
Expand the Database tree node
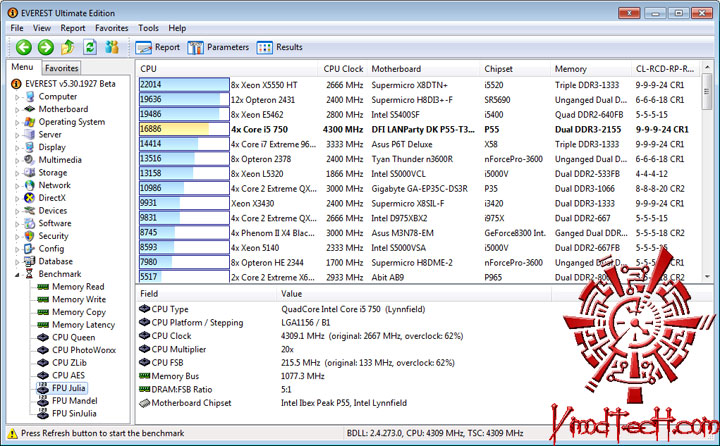[17, 262]
